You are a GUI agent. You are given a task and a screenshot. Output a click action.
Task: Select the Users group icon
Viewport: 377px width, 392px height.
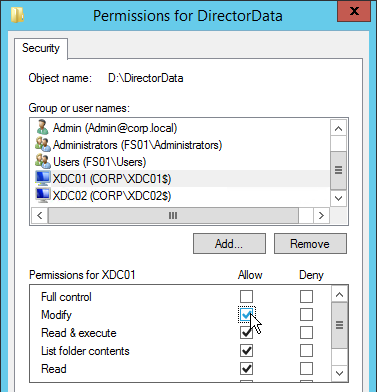(x=43, y=161)
